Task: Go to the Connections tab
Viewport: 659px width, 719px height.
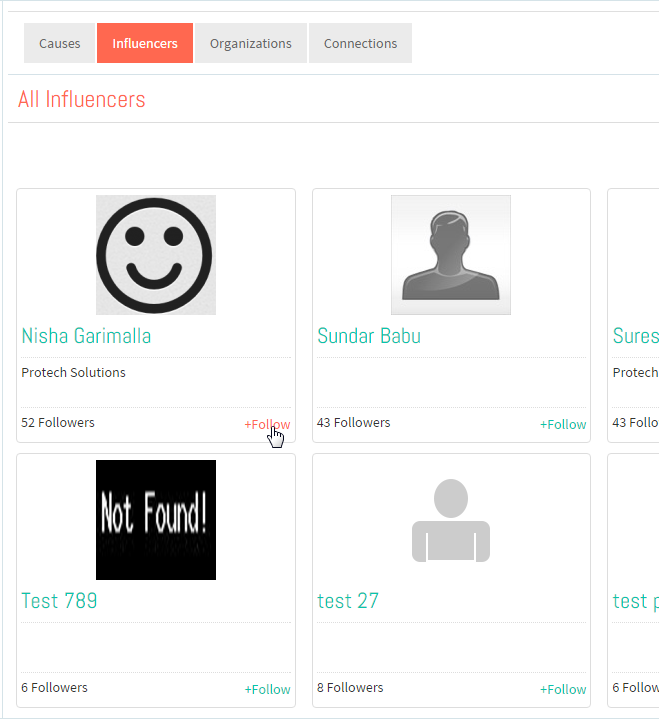Action: (x=360, y=43)
